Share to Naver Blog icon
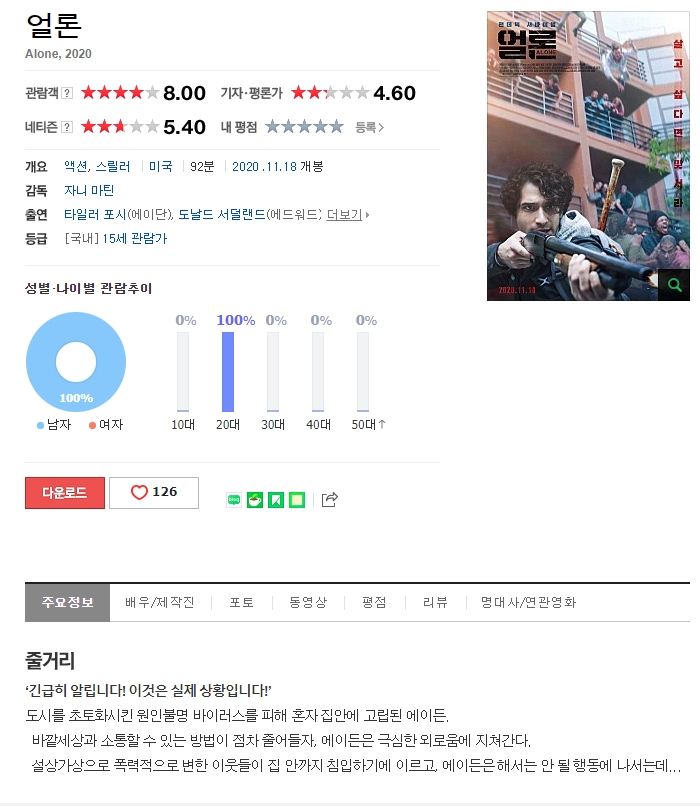 click(x=234, y=500)
